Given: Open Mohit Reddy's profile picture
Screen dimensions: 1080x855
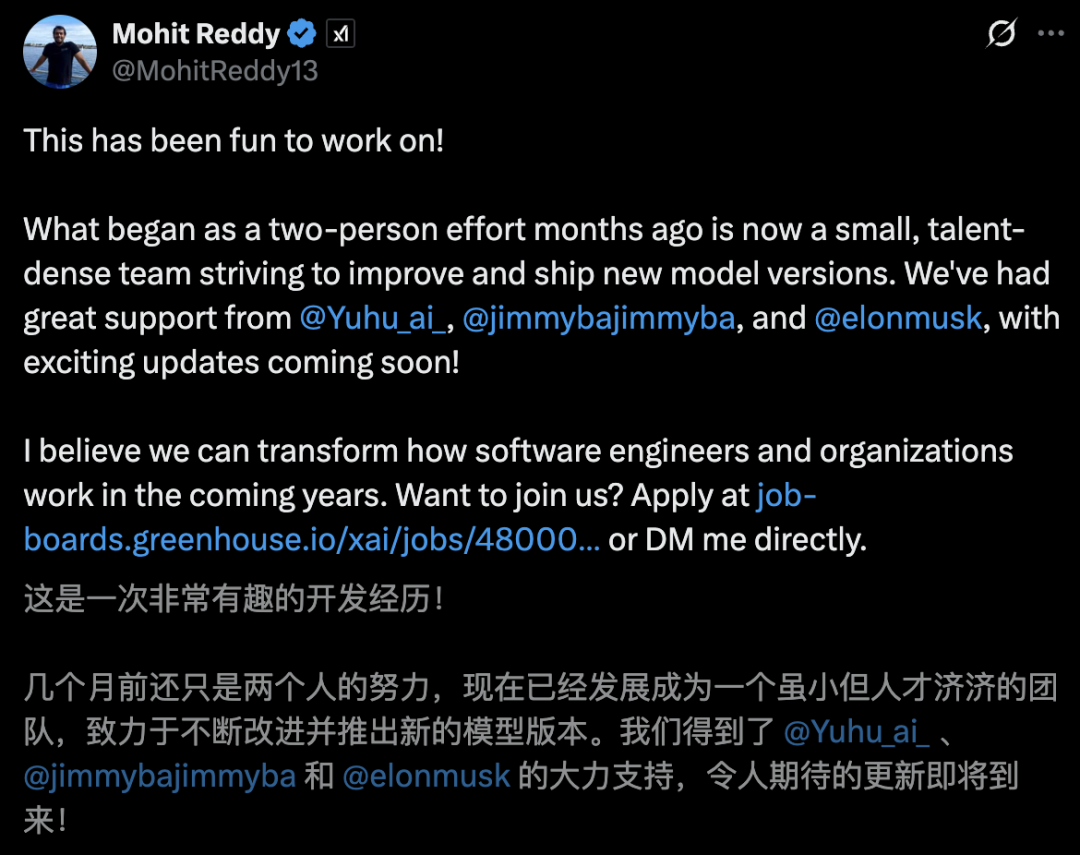Looking at the screenshot, I should click(x=60, y=52).
